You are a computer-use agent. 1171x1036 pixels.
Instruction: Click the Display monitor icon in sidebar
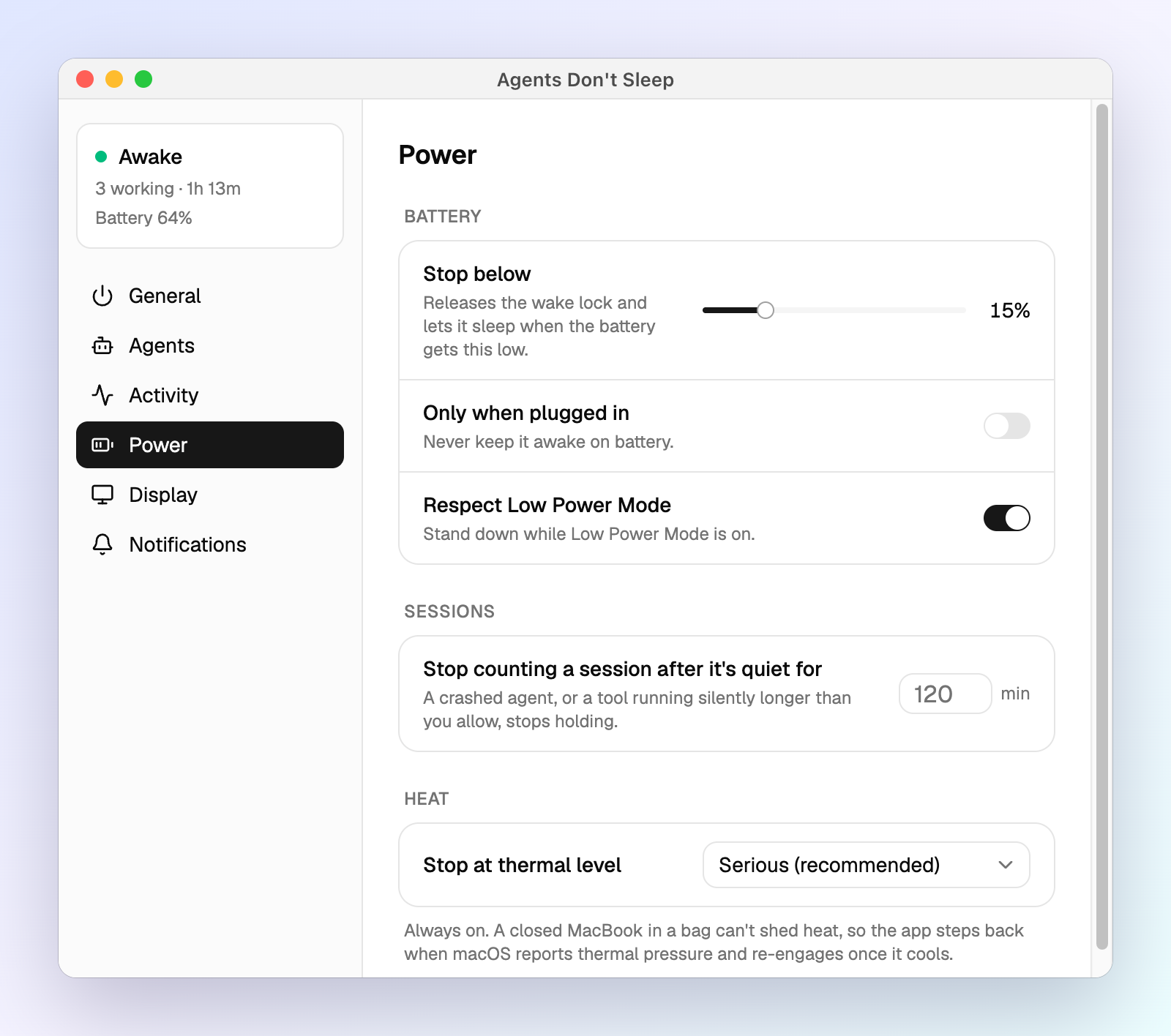pyautogui.click(x=102, y=495)
